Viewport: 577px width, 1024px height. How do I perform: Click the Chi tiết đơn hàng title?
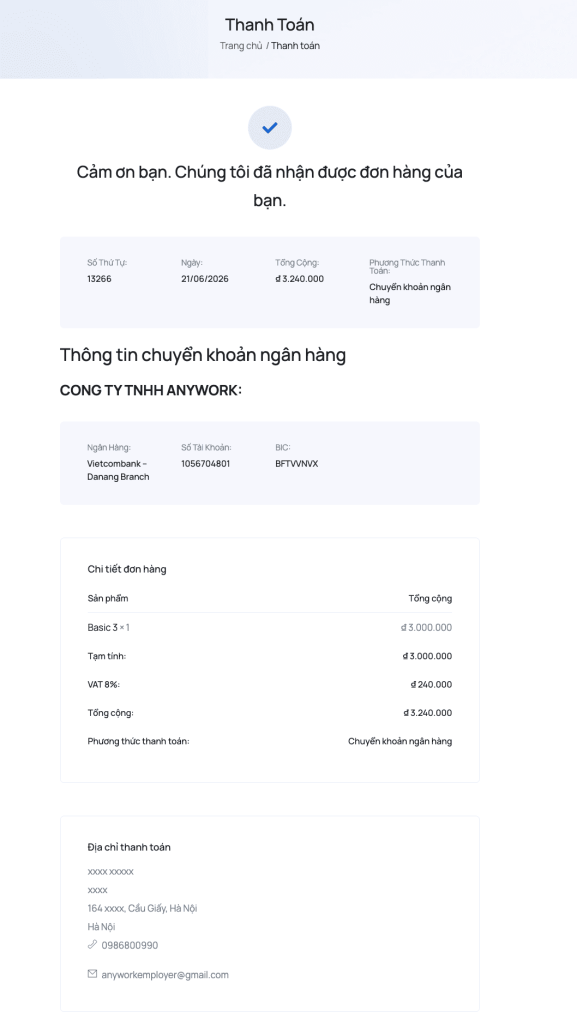tap(127, 569)
